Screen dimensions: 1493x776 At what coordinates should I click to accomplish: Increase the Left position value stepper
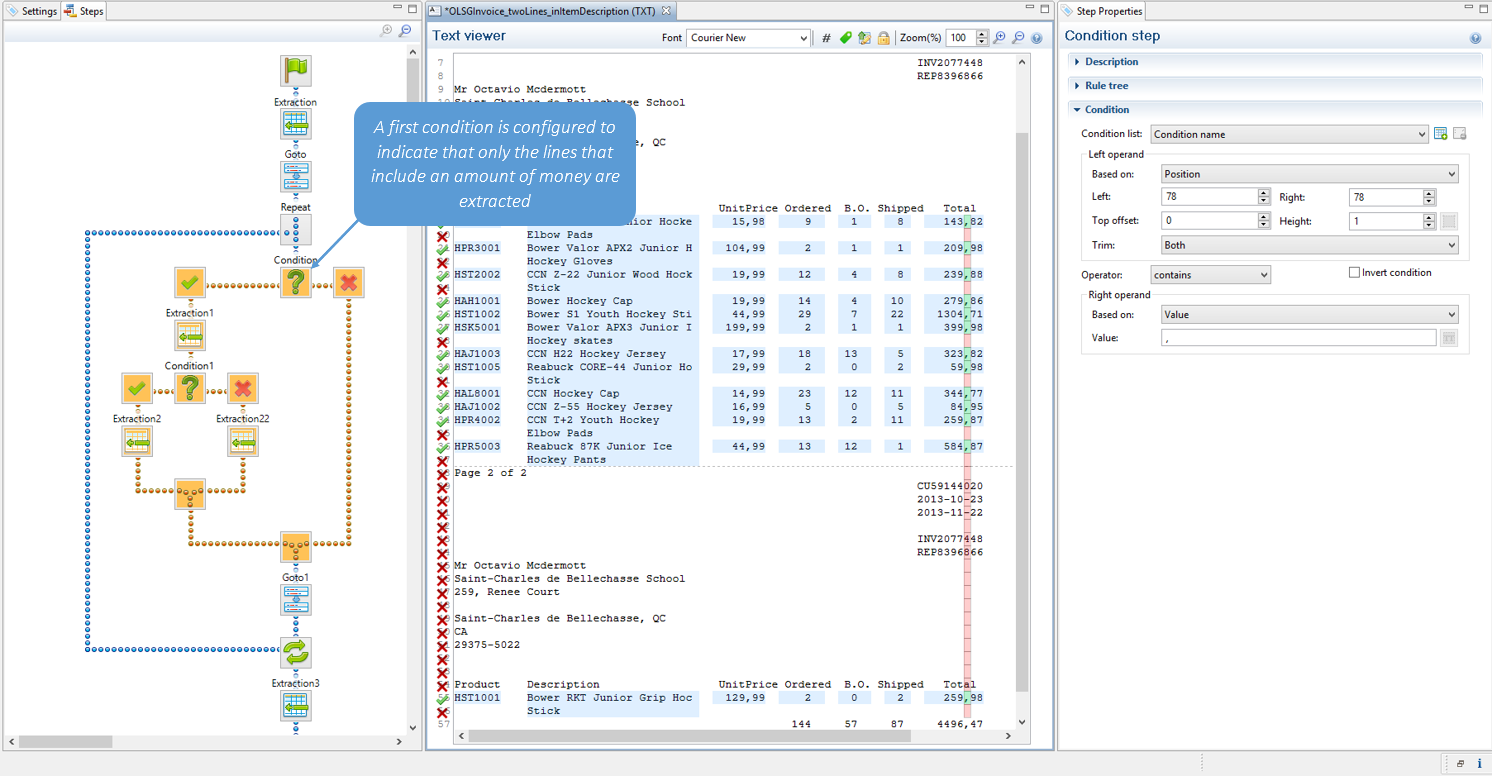point(1264,193)
